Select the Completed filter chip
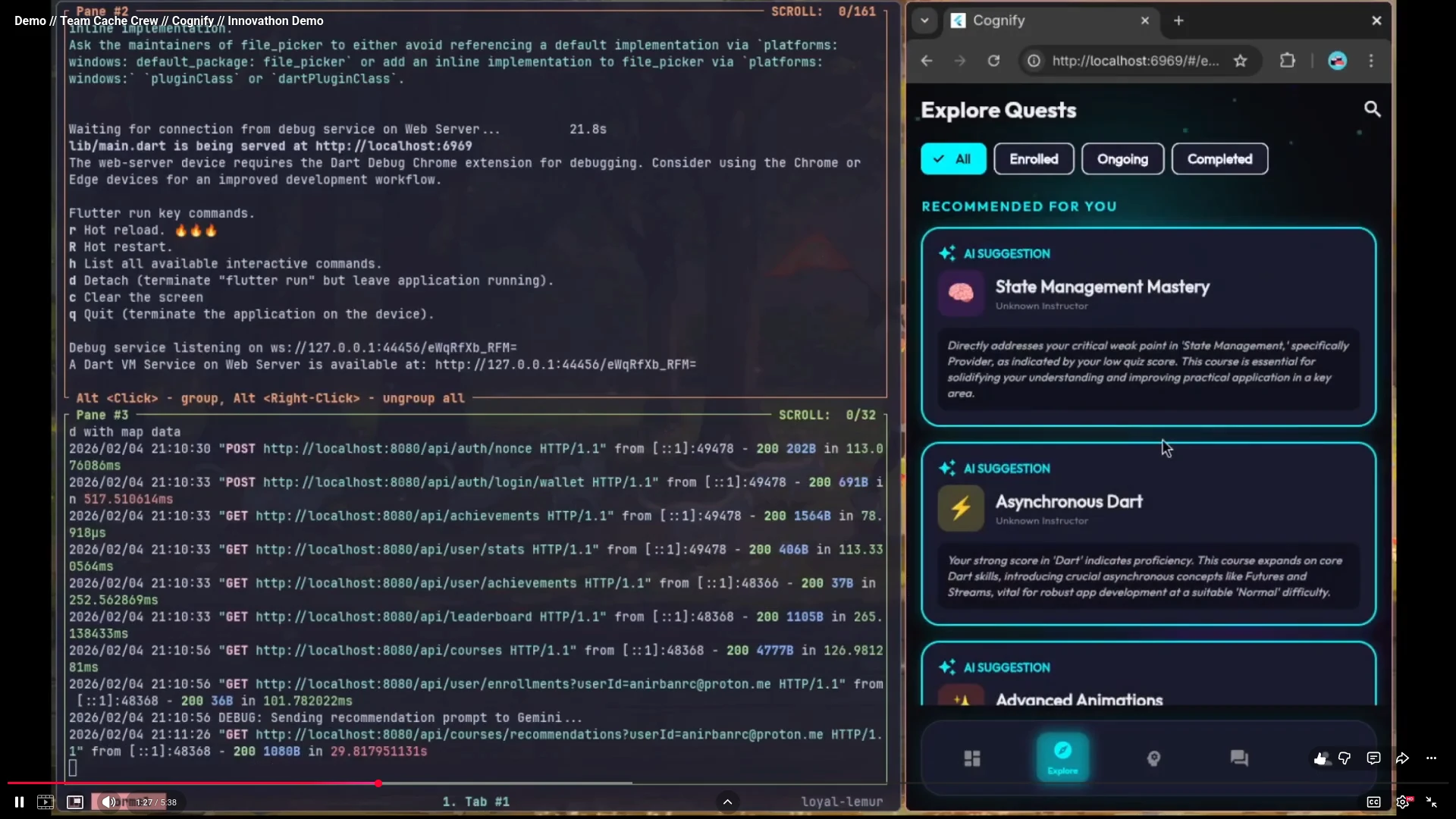Viewport: 1456px width, 819px height. pyautogui.click(x=1219, y=159)
